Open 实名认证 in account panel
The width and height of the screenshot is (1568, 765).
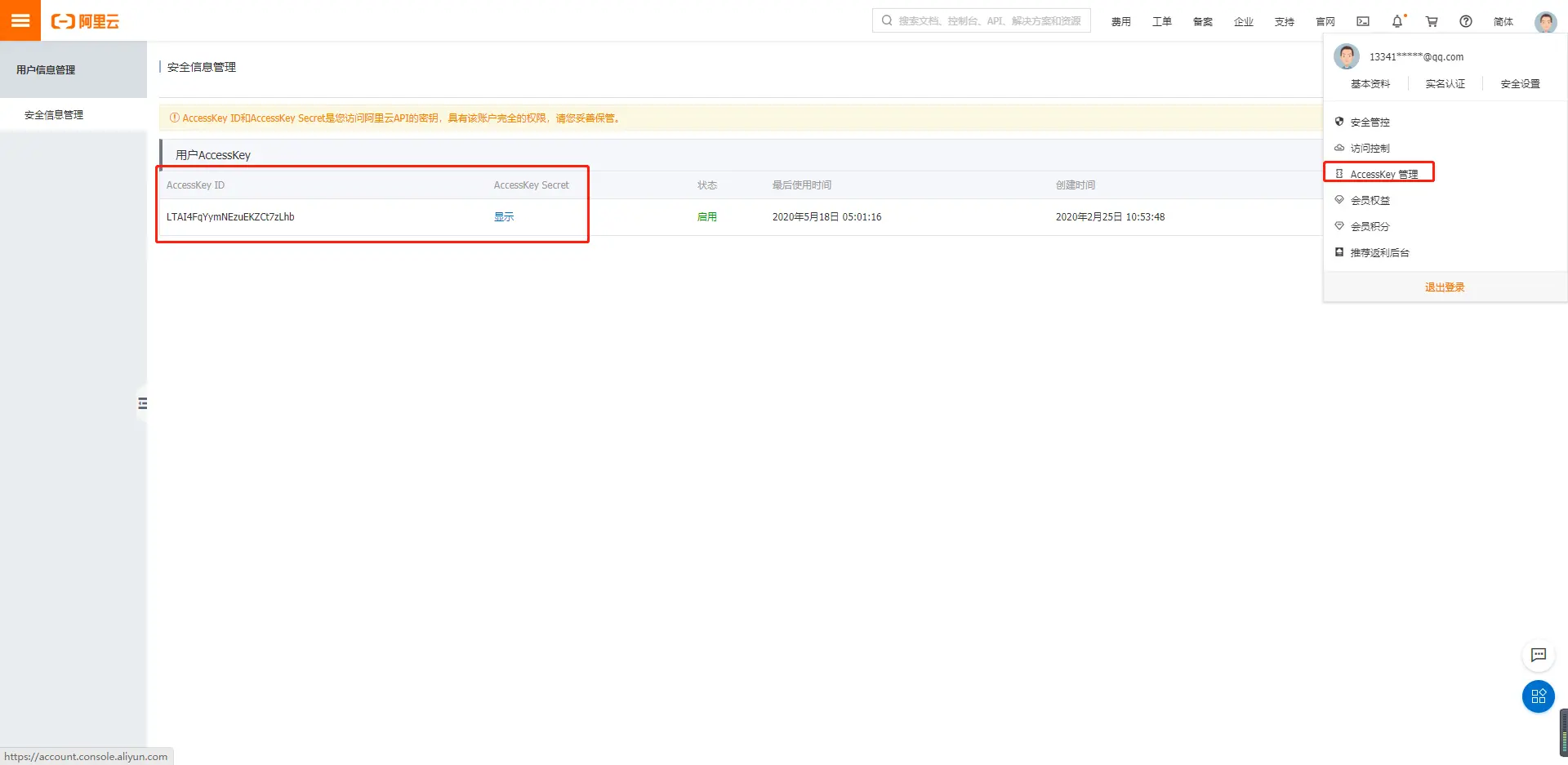point(1445,84)
